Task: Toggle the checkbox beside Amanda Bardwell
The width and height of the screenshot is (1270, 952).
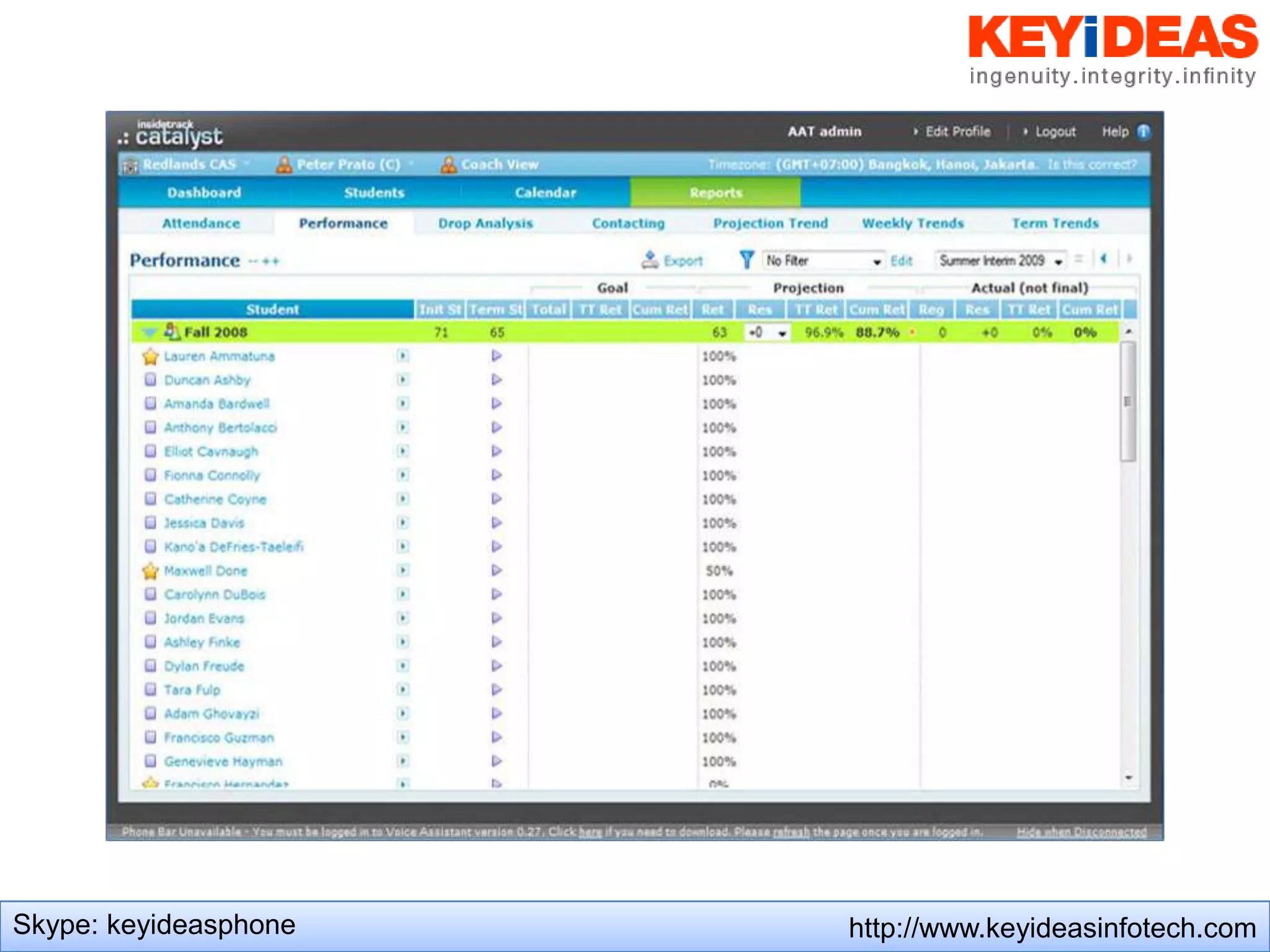Action: pyautogui.click(x=150, y=403)
